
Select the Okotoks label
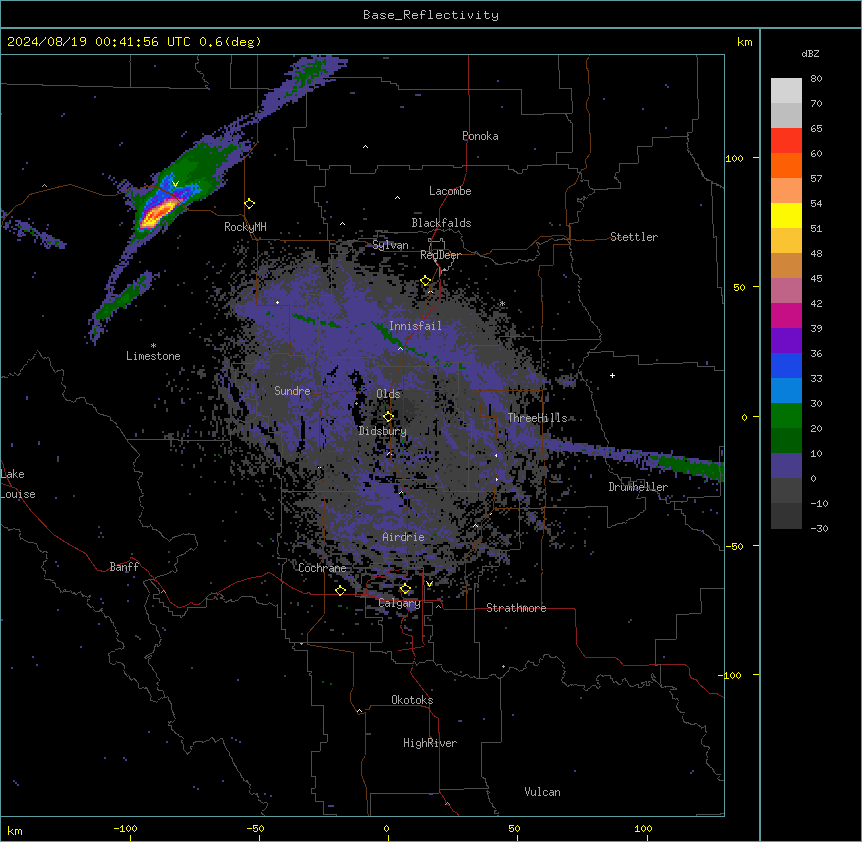click(x=412, y=700)
